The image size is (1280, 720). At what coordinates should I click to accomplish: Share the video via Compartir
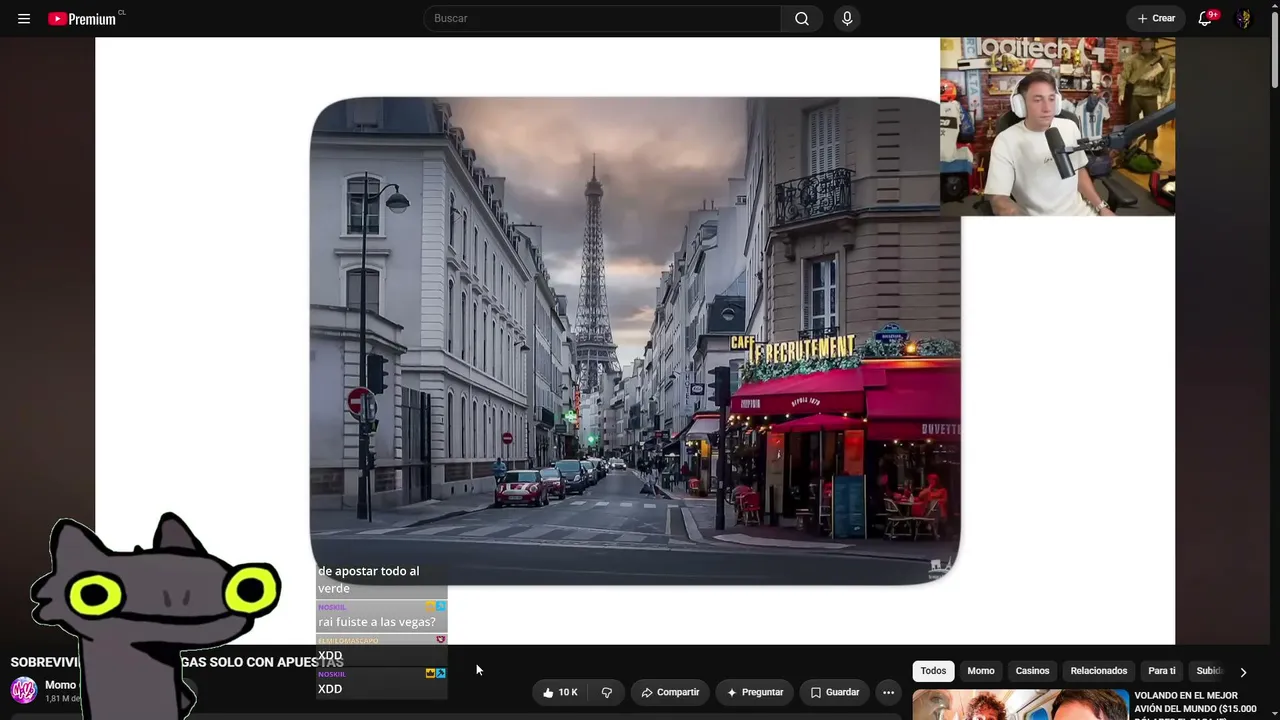point(670,692)
